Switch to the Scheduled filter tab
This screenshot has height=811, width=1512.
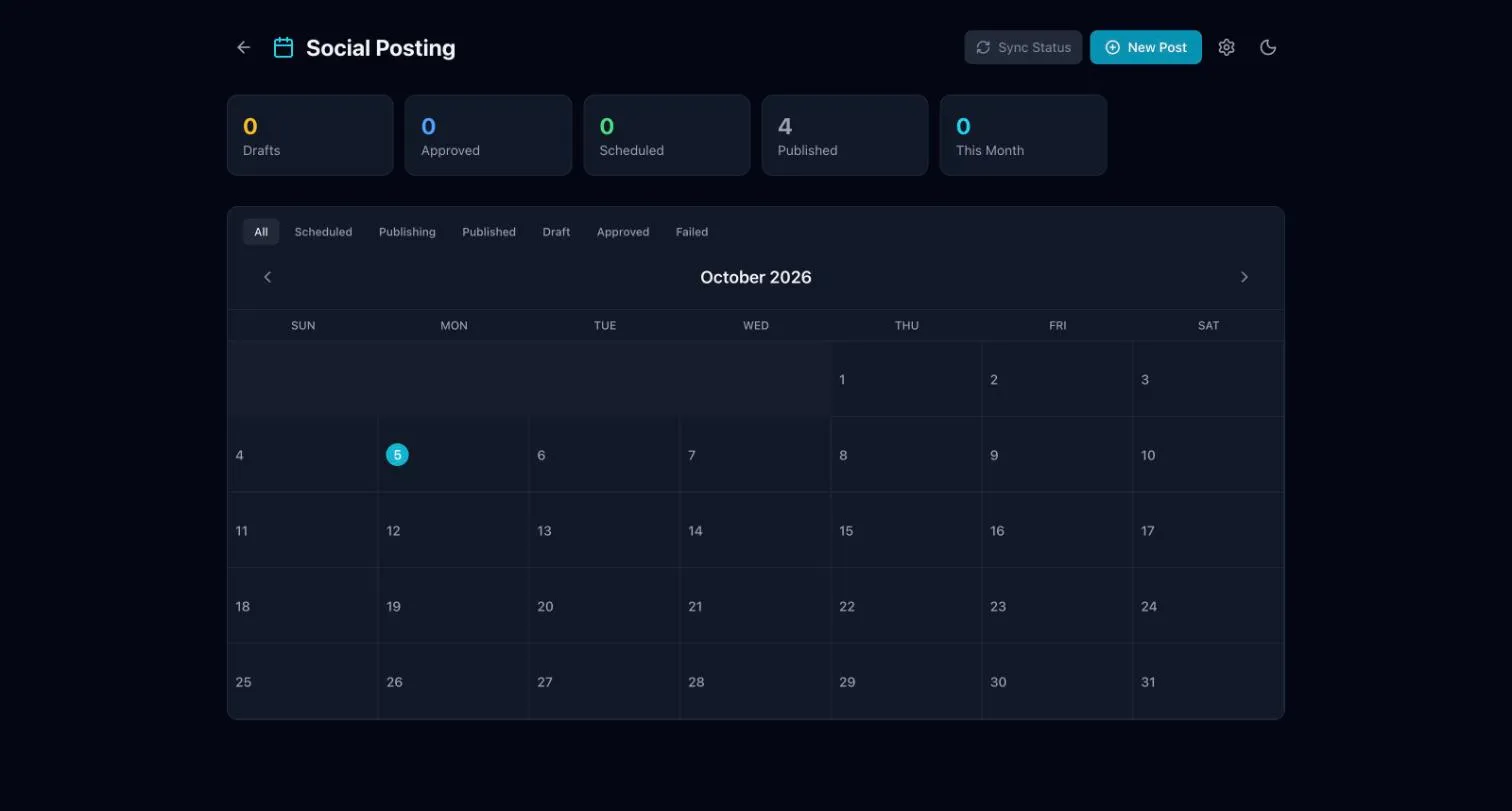pos(323,232)
